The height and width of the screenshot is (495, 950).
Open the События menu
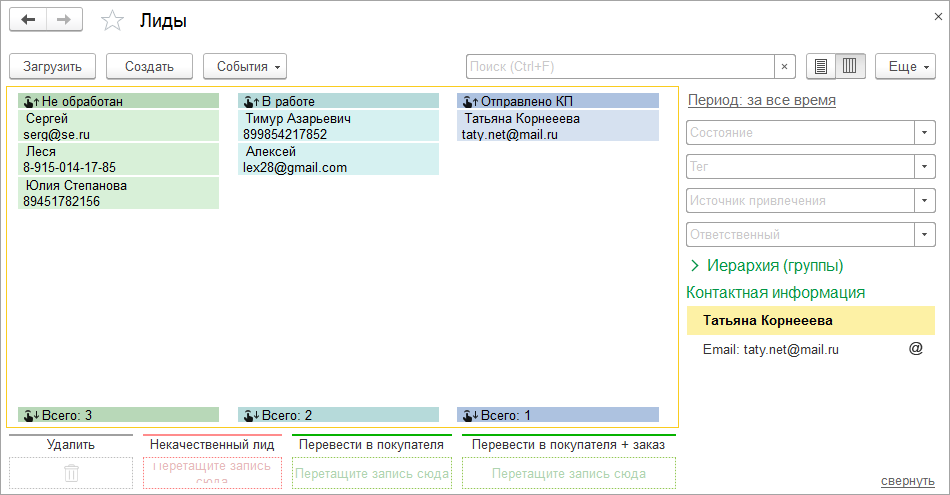[245, 67]
